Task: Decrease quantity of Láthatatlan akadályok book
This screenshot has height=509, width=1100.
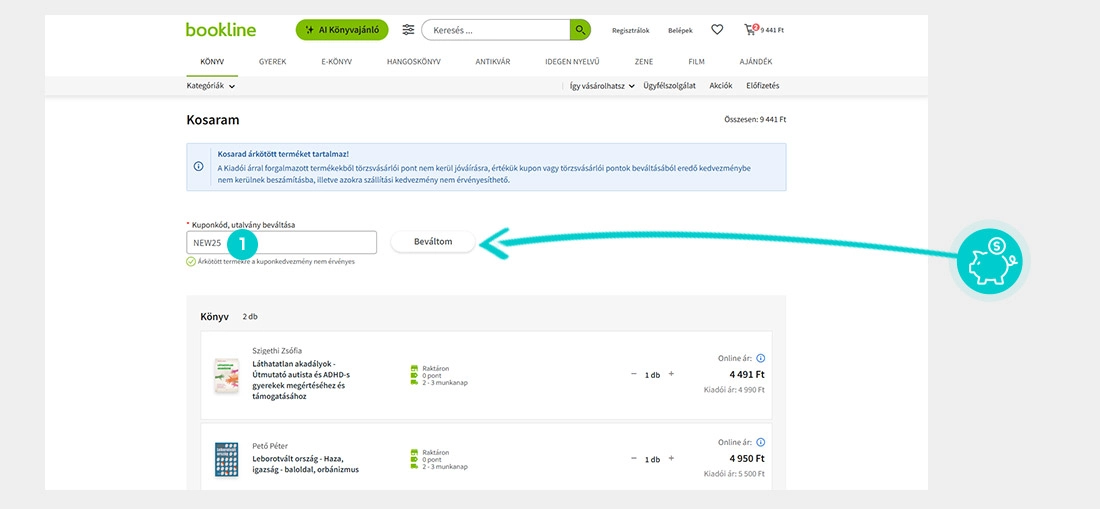Action: pyautogui.click(x=634, y=374)
